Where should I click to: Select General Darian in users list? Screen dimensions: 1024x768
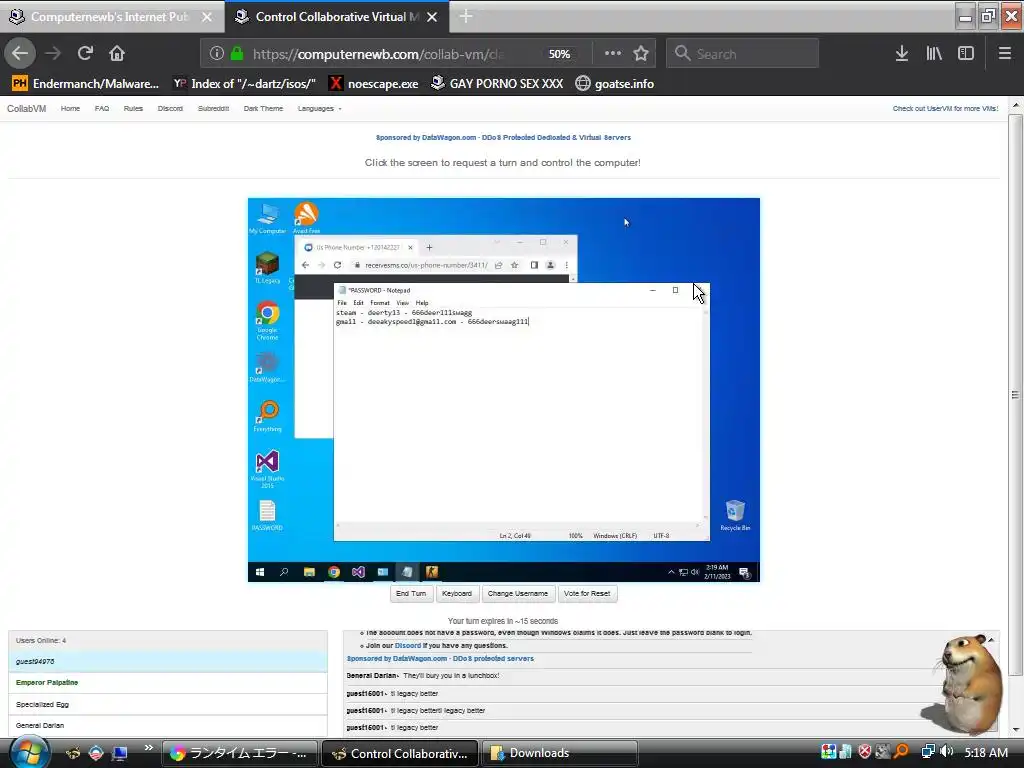click(x=168, y=725)
